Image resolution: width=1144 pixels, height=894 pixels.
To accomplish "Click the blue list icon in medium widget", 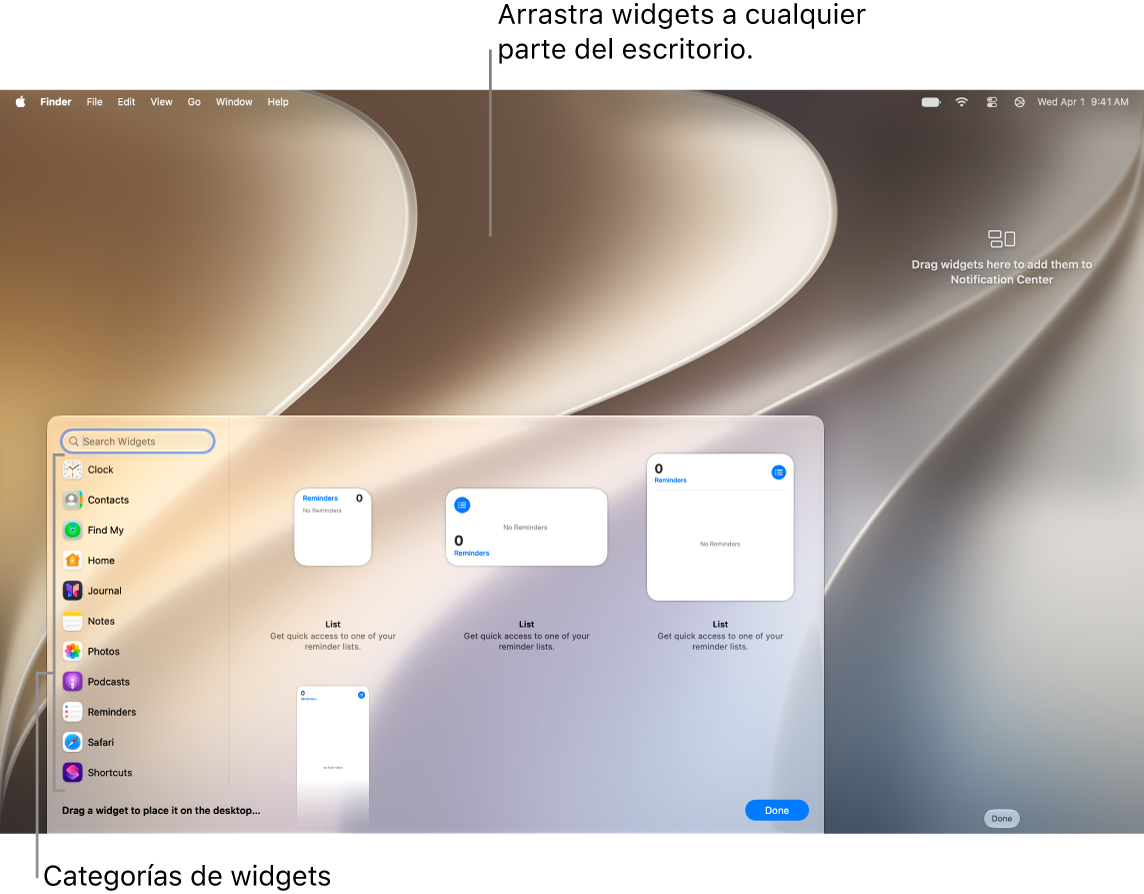I will (462, 505).
